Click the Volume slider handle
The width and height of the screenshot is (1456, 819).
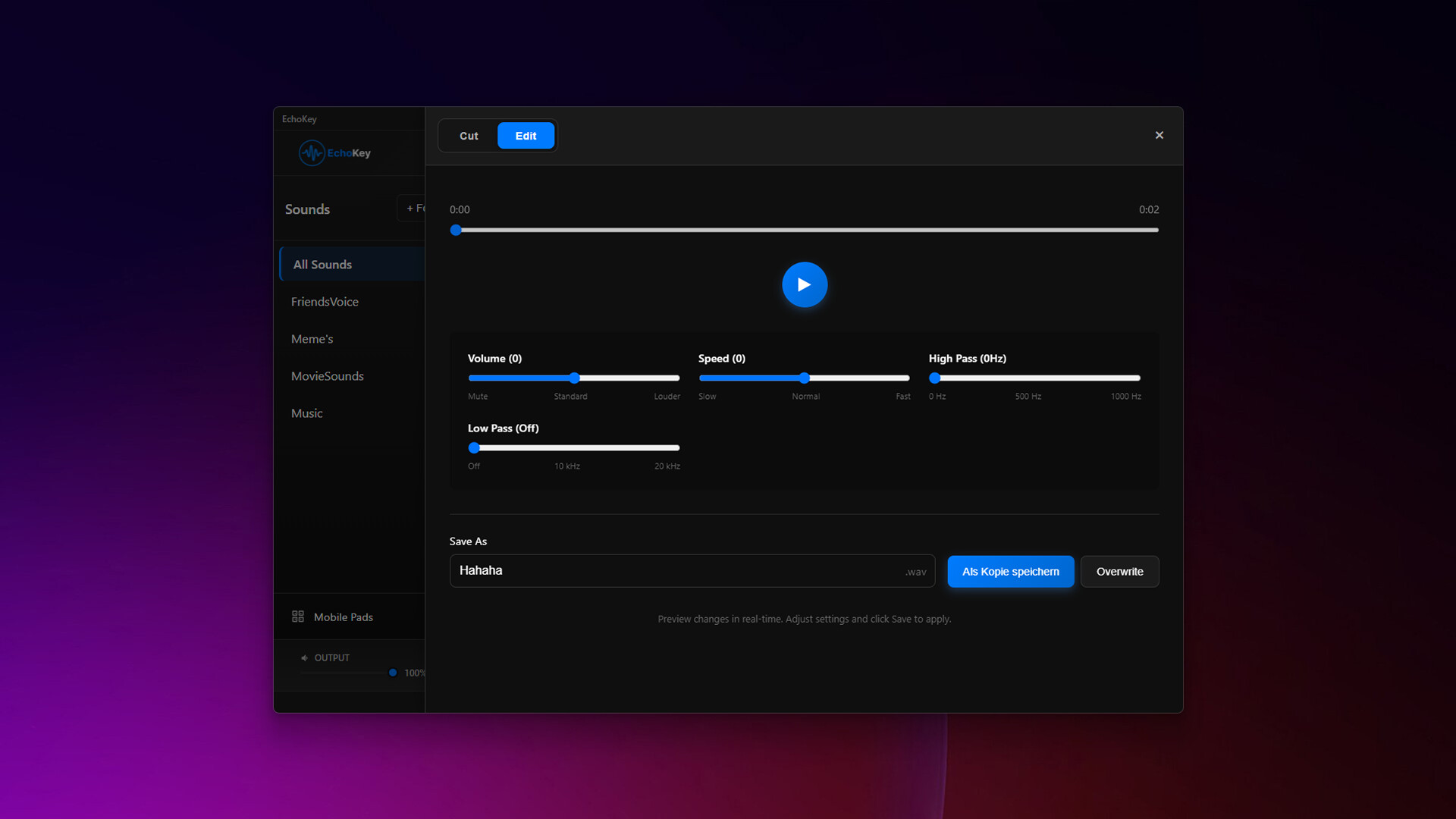click(x=574, y=378)
